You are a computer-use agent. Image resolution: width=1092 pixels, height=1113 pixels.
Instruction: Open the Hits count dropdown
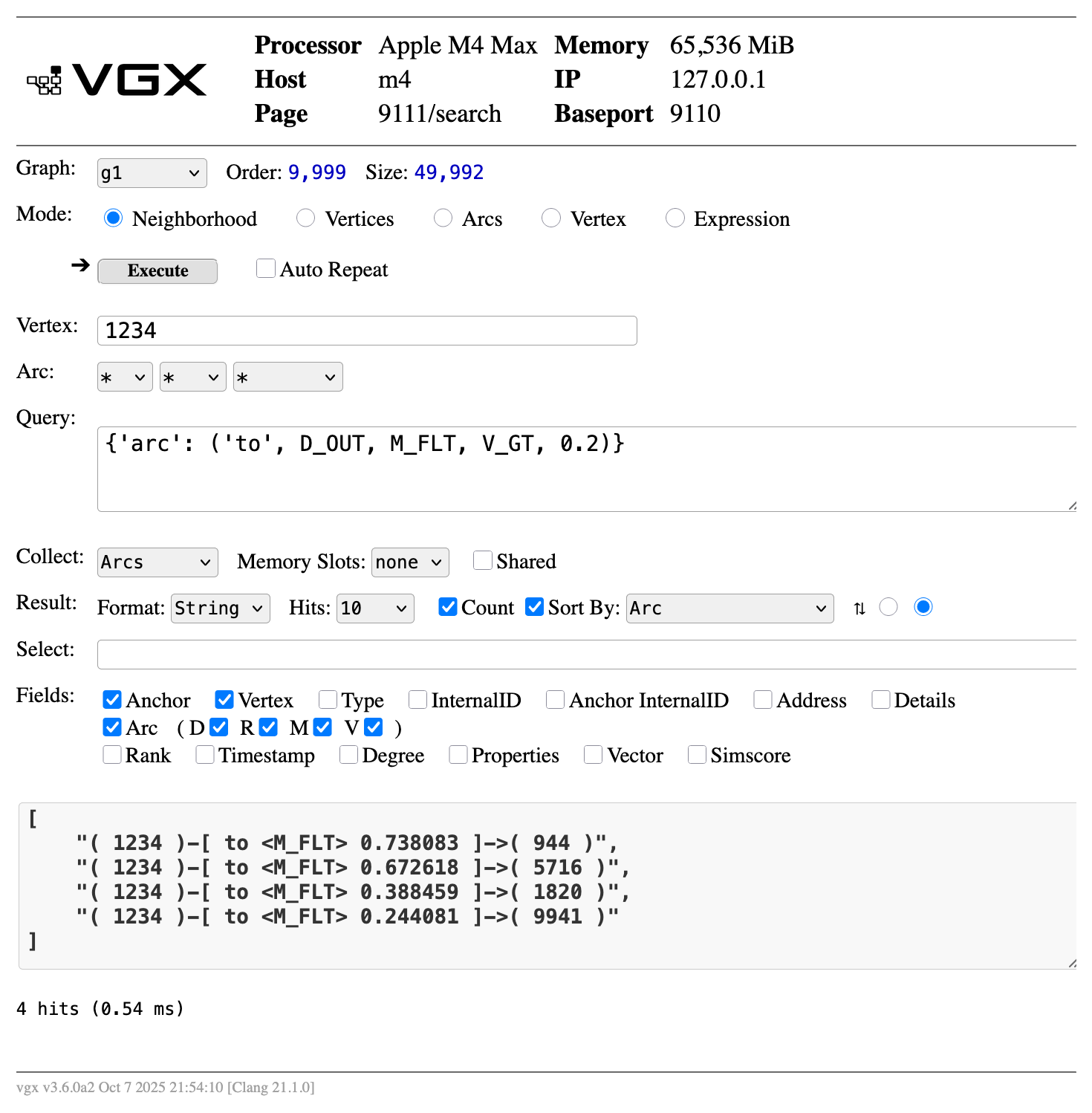point(374,609)
